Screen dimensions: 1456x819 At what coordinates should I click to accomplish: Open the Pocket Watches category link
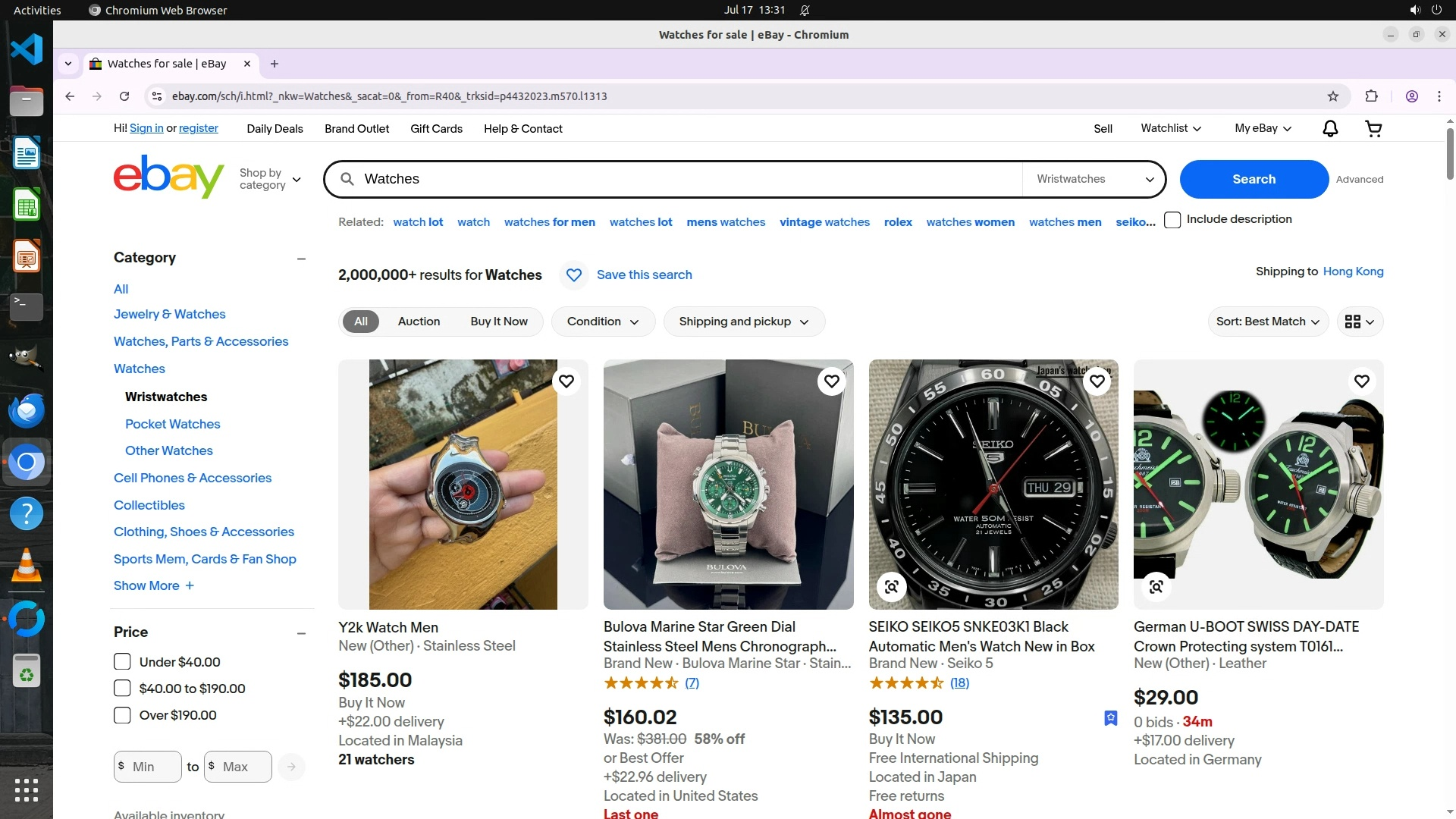[x=172, y=424]
